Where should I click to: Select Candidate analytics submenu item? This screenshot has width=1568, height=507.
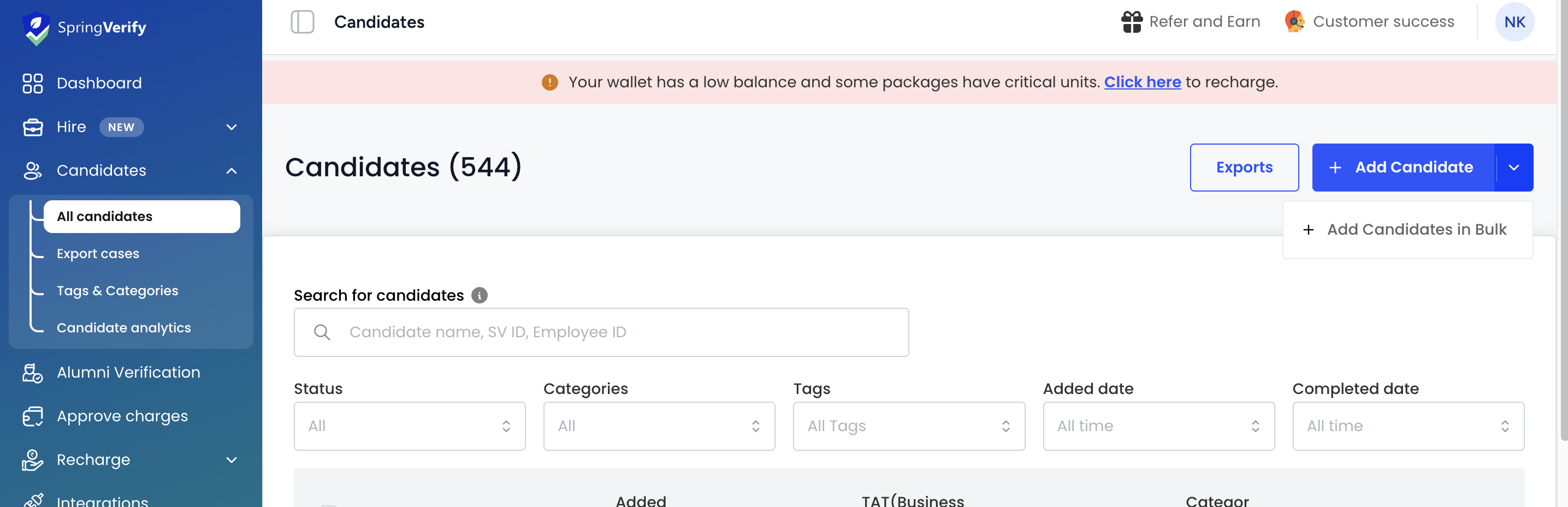click(123, 327)
